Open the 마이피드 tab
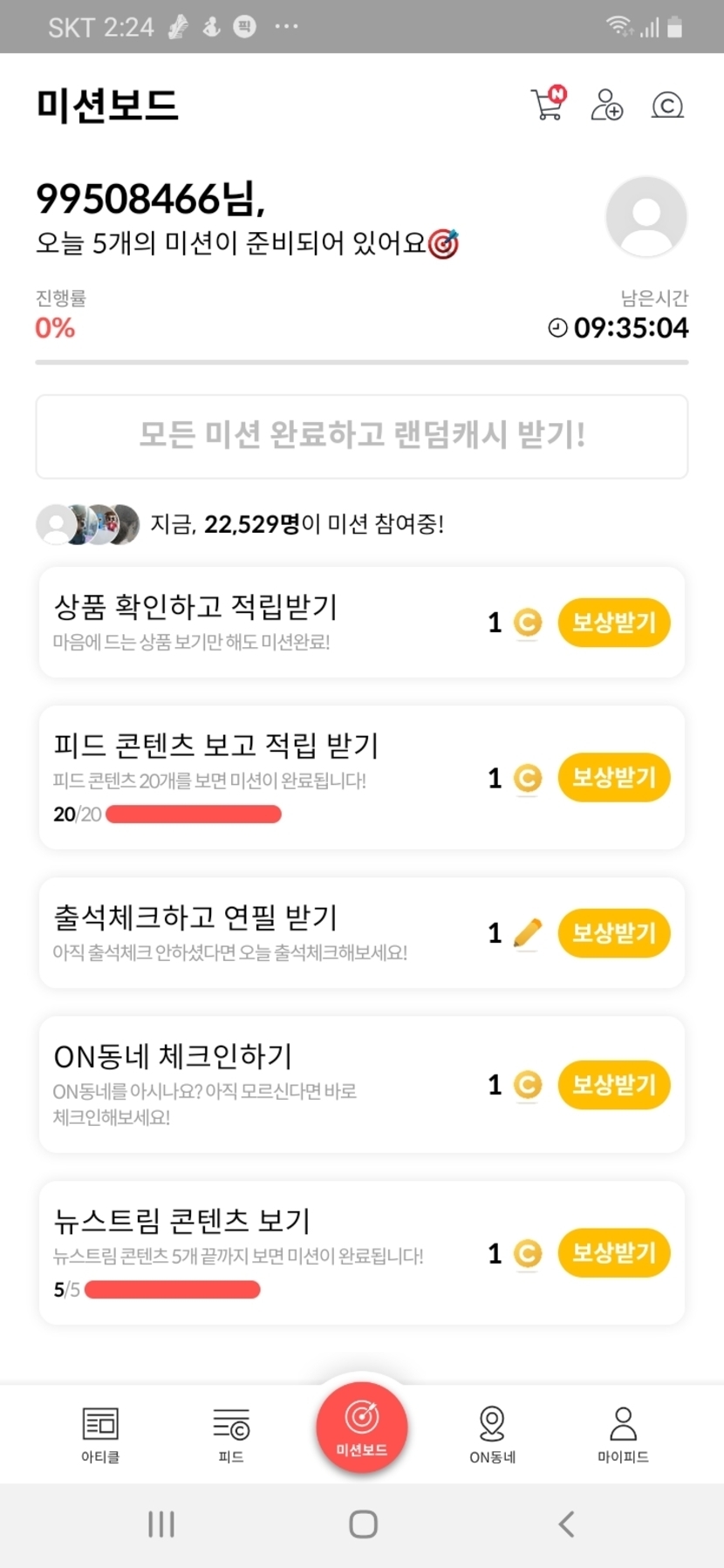Screen dimensions: 724x1568 pyautogui.click(x=623, y=1434)
